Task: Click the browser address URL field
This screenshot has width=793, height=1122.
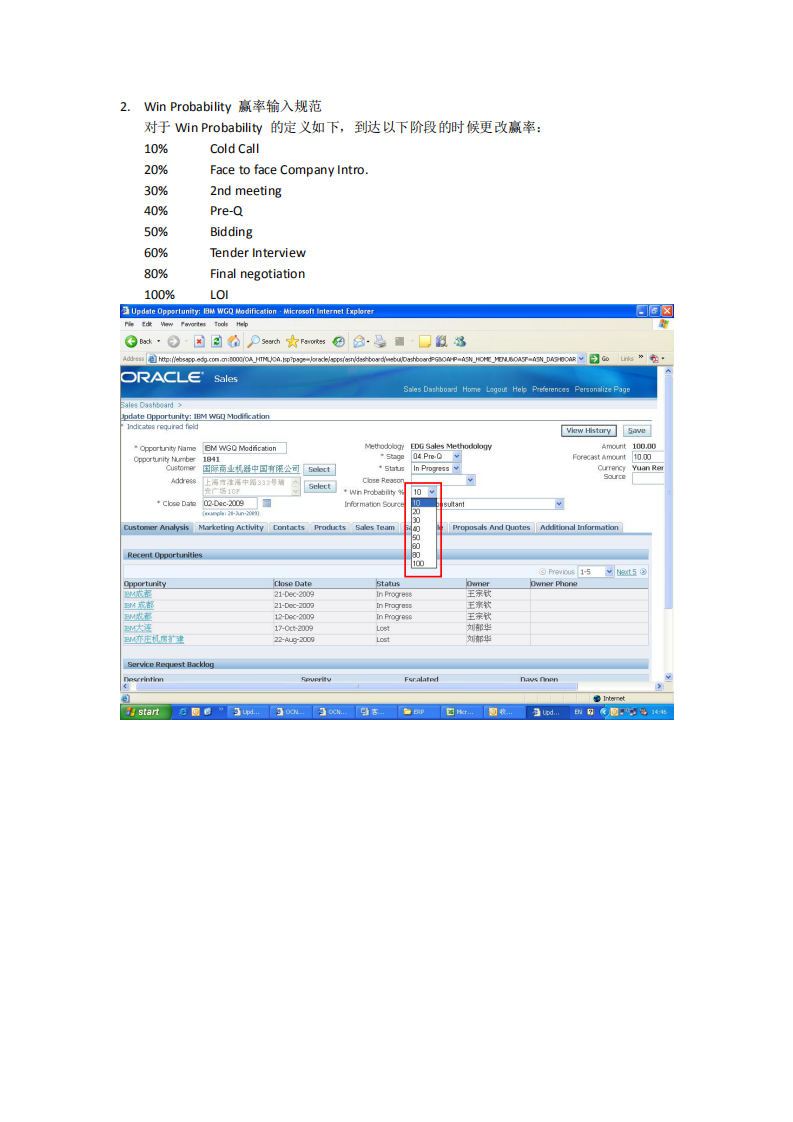Action: 367,358
